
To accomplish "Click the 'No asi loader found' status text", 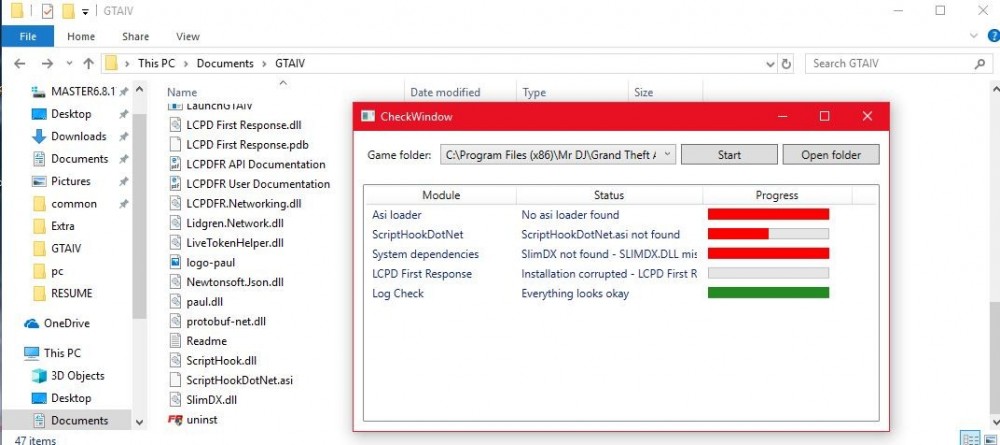I will click(x=570, y=215).
